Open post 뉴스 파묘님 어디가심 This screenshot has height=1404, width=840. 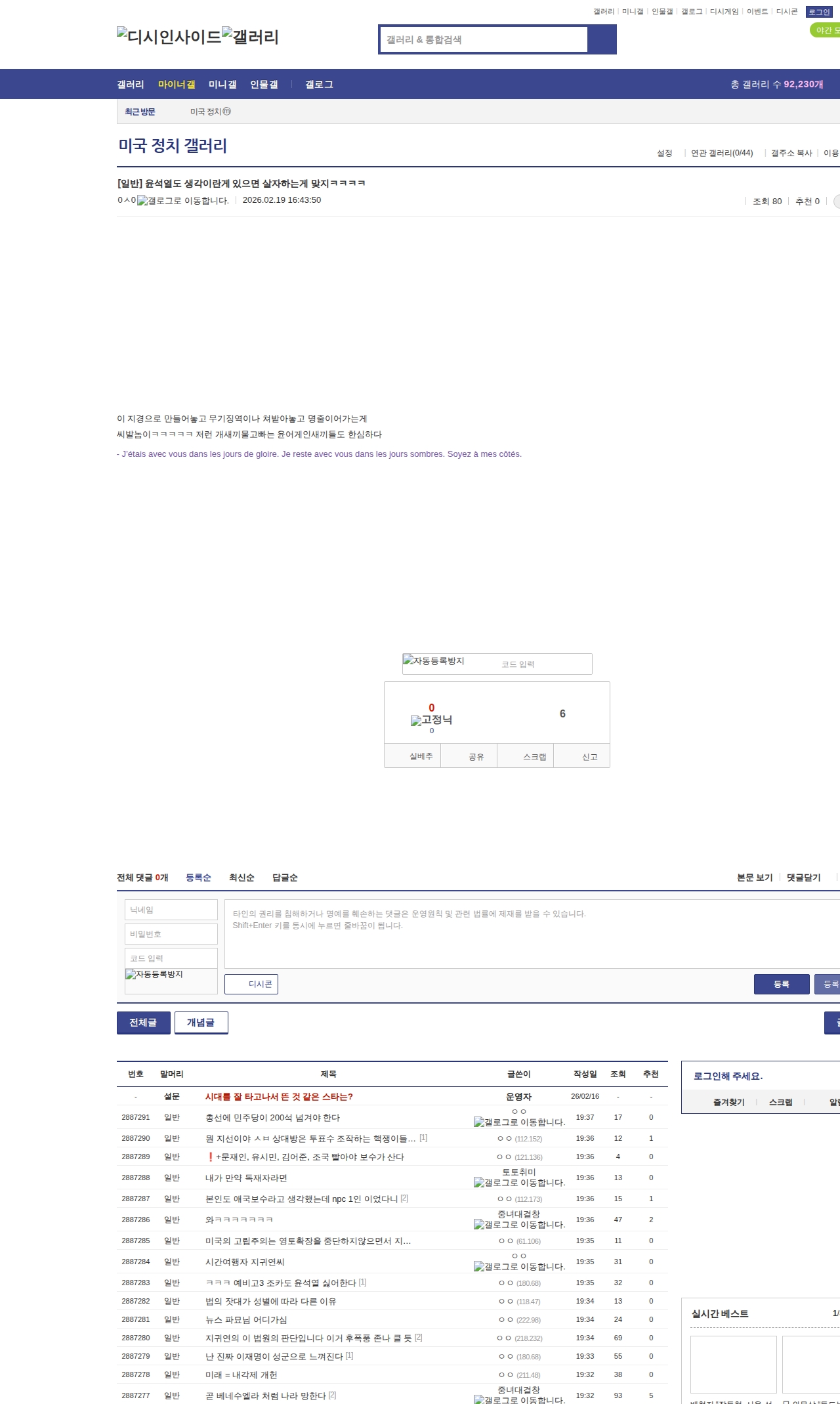(x=246, y=1320)
